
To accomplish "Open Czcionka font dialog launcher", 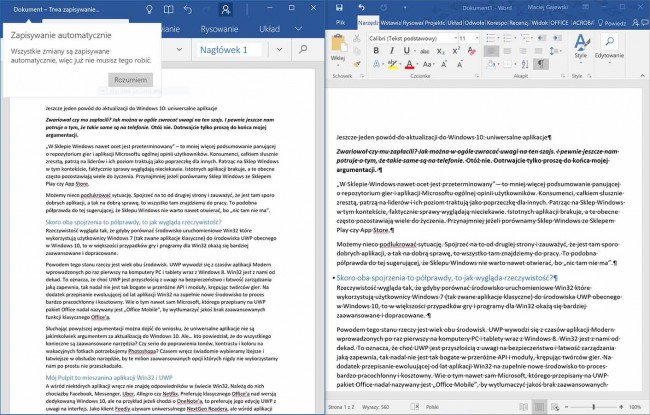I will click(x=477, y=76).
